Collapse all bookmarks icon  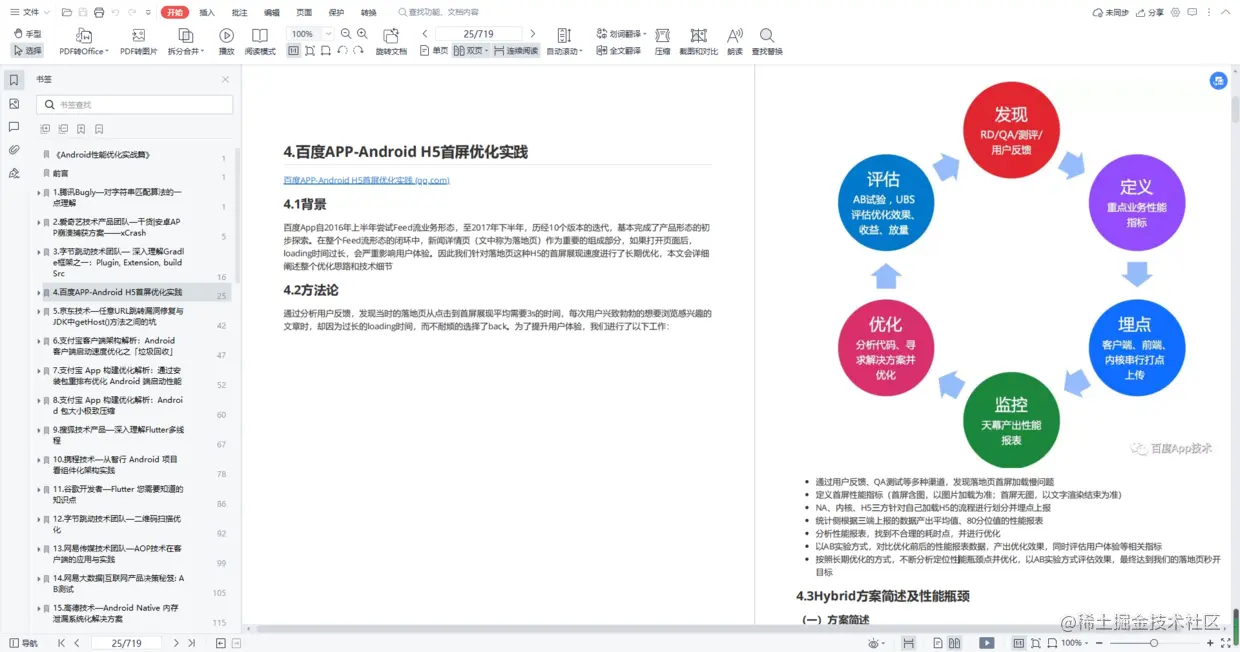click(63, 129)
